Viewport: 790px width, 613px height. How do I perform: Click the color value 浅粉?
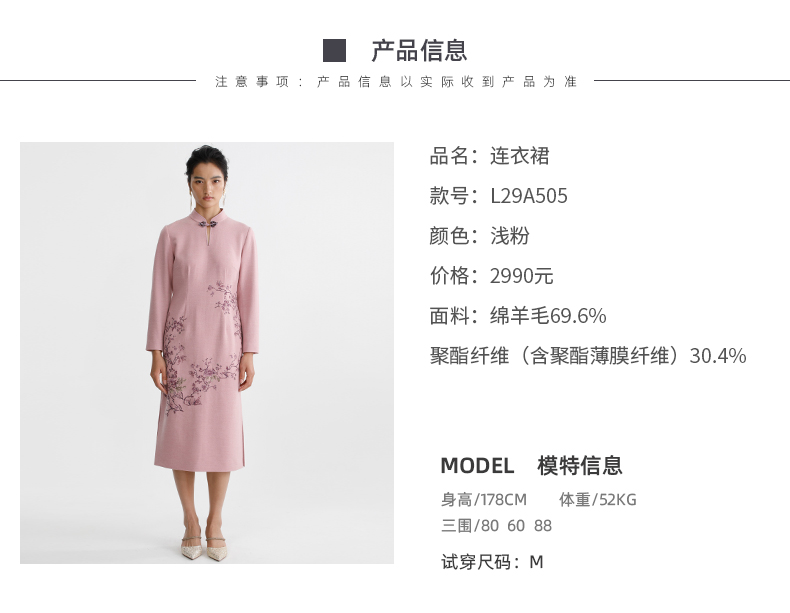509,236
